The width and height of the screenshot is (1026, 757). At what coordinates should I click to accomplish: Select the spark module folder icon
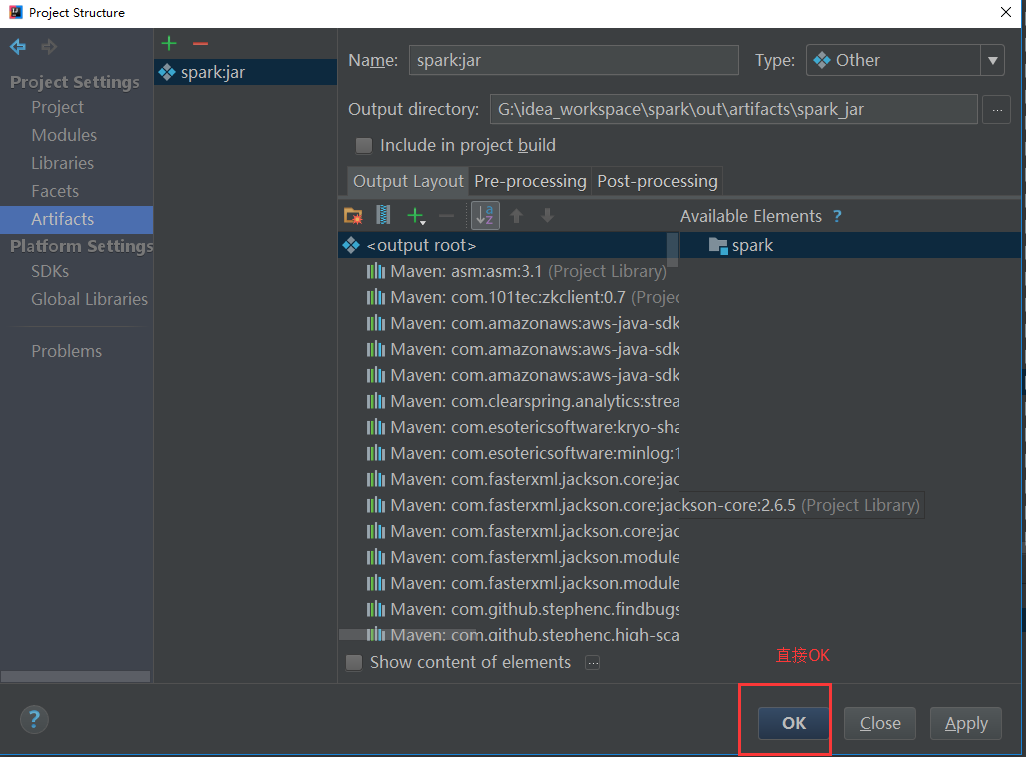point(718,246)
